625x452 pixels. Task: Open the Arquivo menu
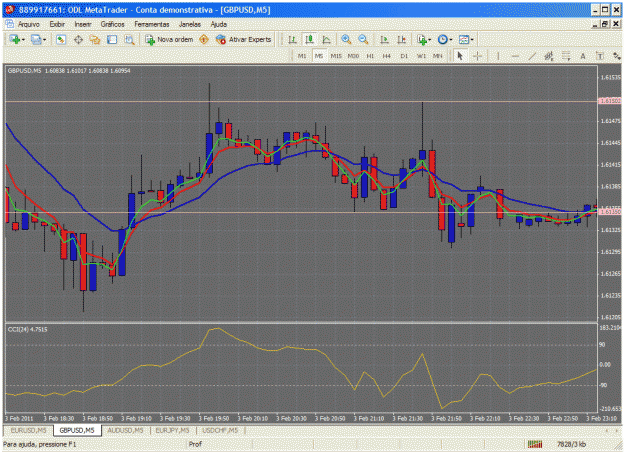pos(29,24)
